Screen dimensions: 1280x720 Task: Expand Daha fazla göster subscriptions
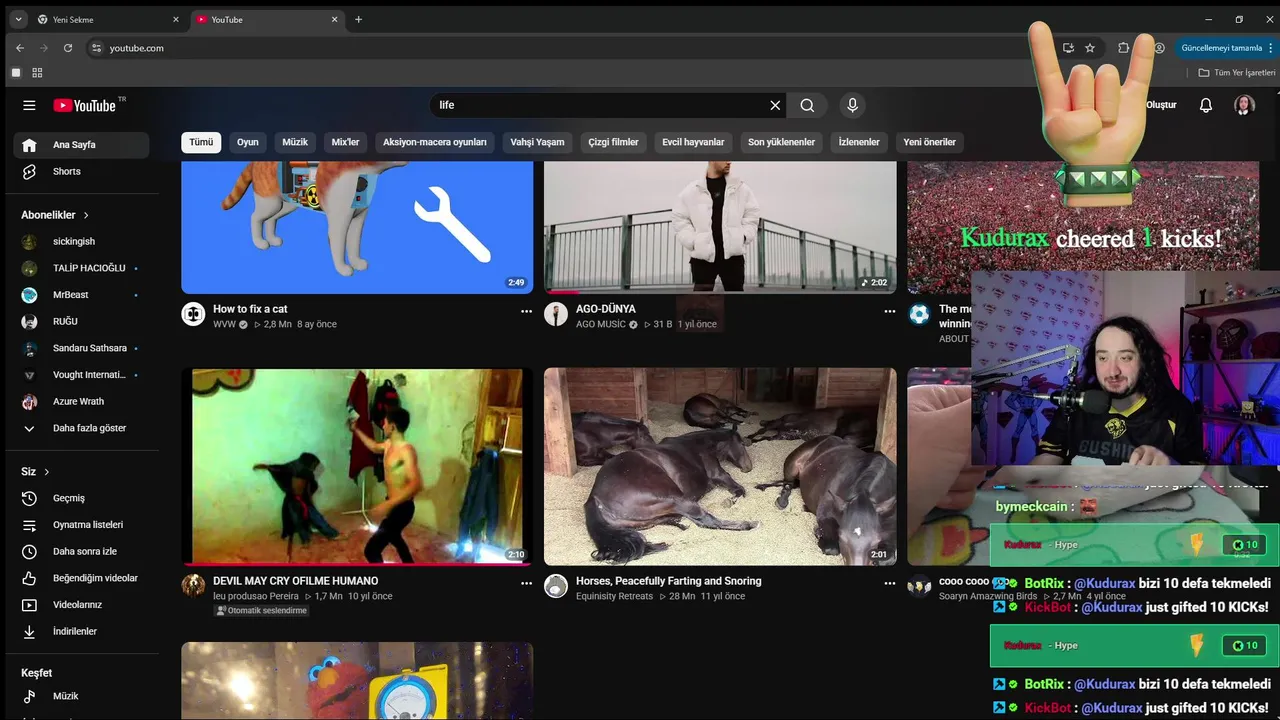[x=82, y=428]
